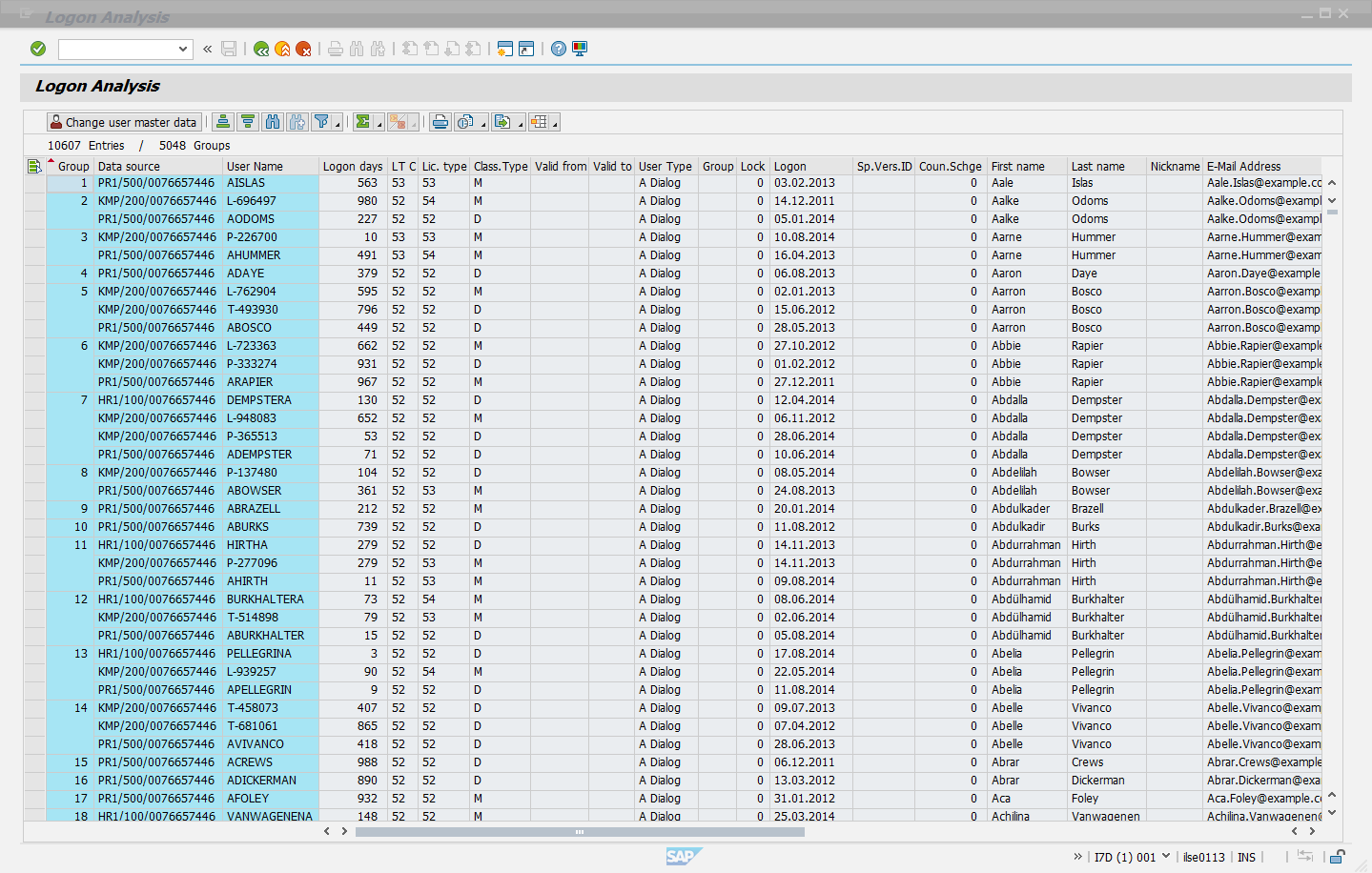Sort ascending using the ALV toolbar icon
This screenshot has height=873, width=1372.
[223, 122]
